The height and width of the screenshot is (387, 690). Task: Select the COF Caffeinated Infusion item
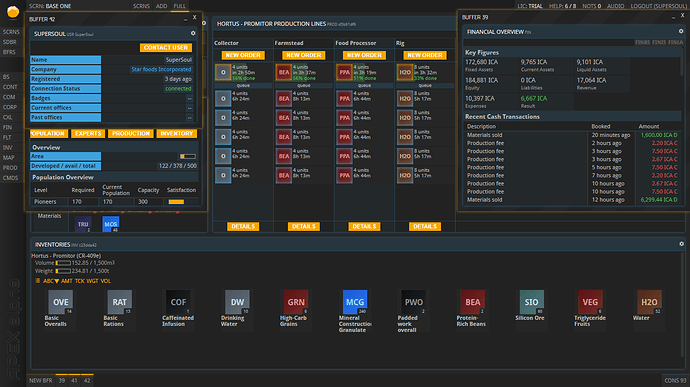(178, 302)
